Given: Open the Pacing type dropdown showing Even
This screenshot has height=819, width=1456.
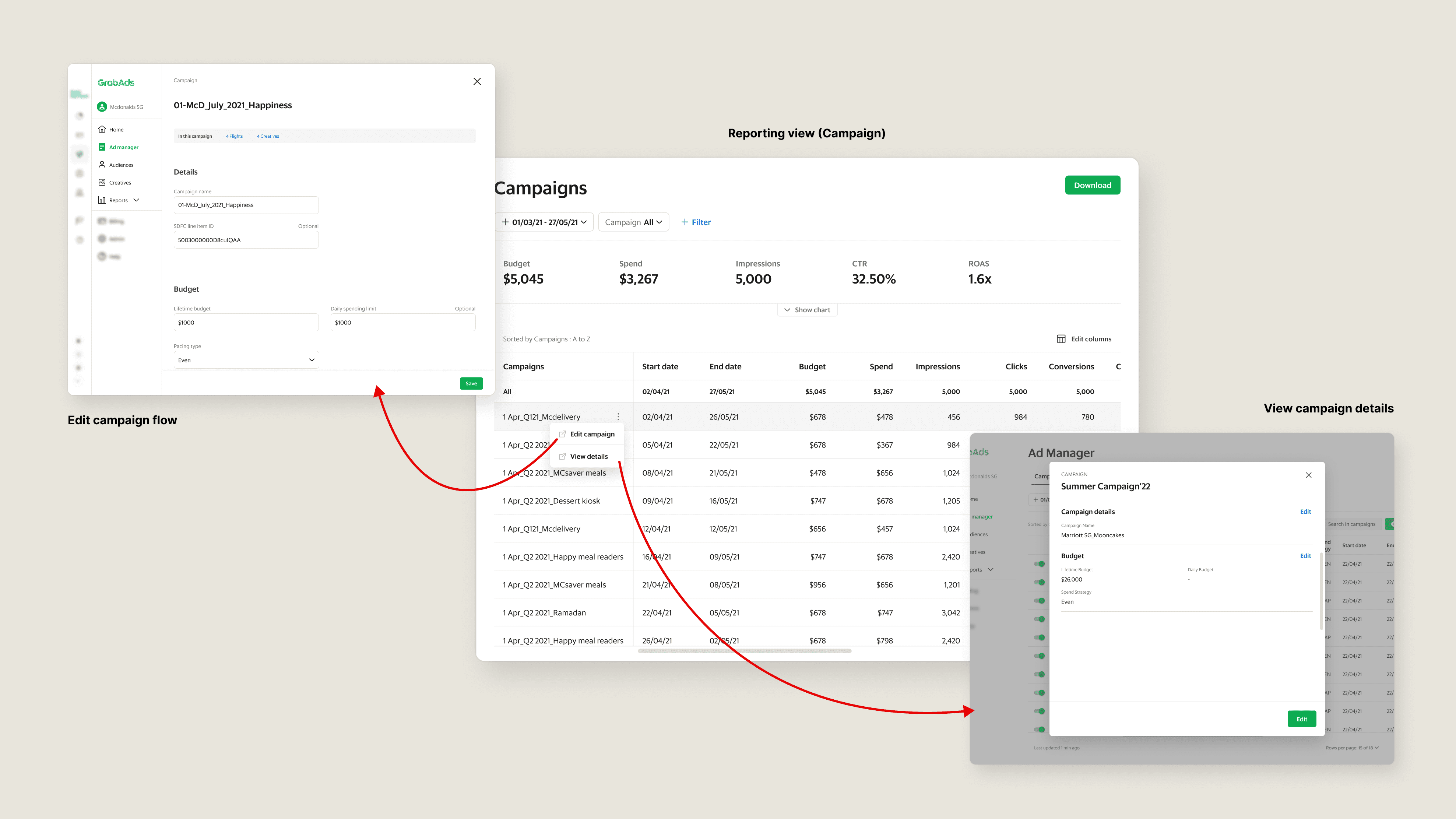Looking at the screenshot, I should pyautogui.click(x=246, y=360).
